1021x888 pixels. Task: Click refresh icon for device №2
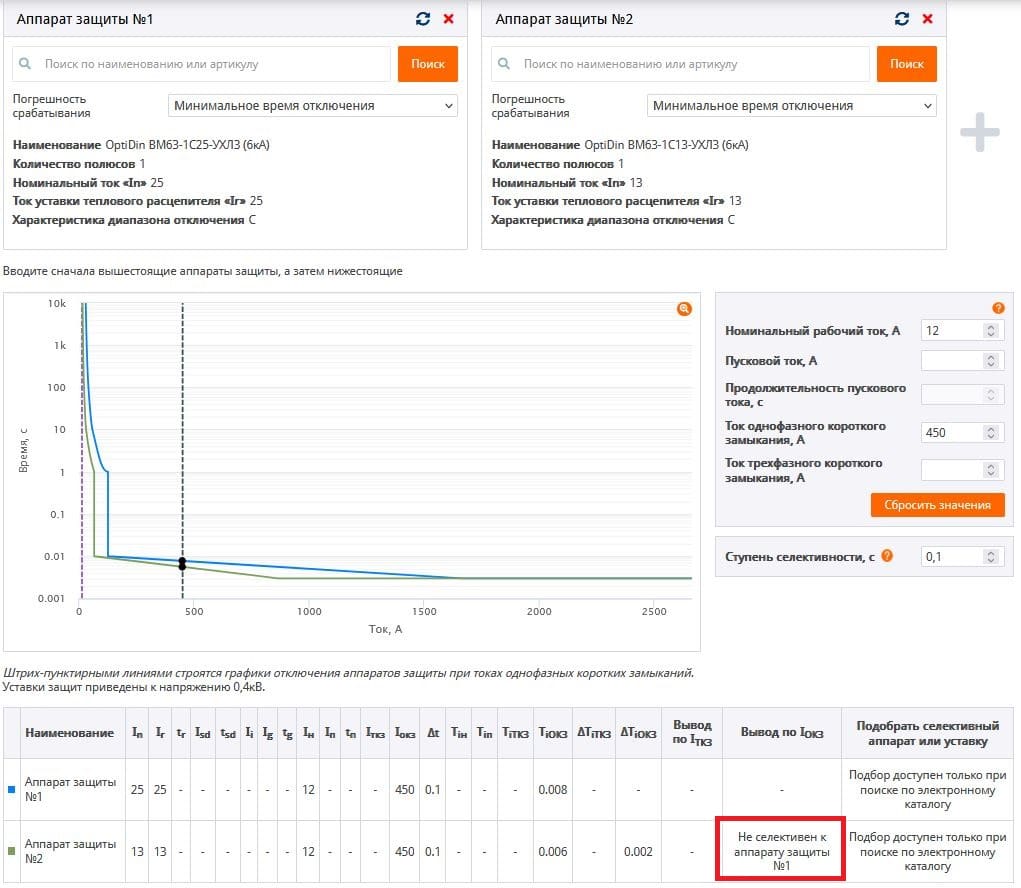click(902, 19)
